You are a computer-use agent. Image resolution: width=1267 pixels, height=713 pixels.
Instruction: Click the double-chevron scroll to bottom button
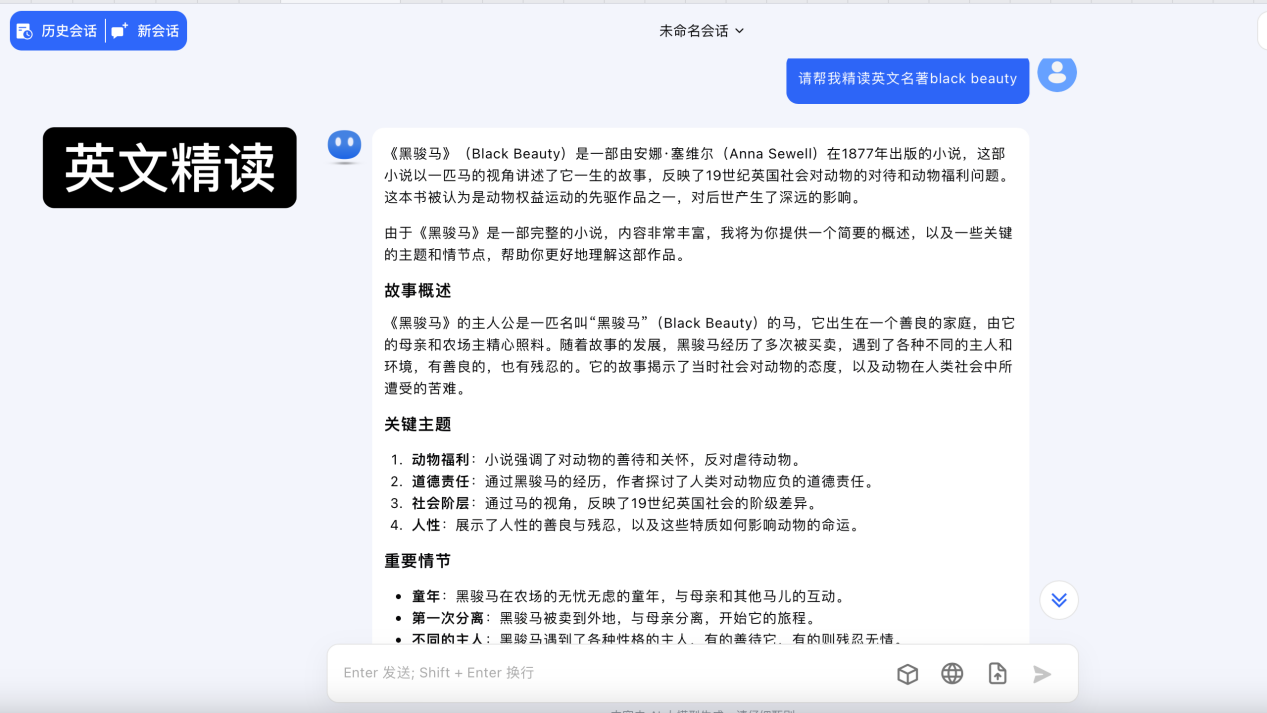pos(1059,600)
